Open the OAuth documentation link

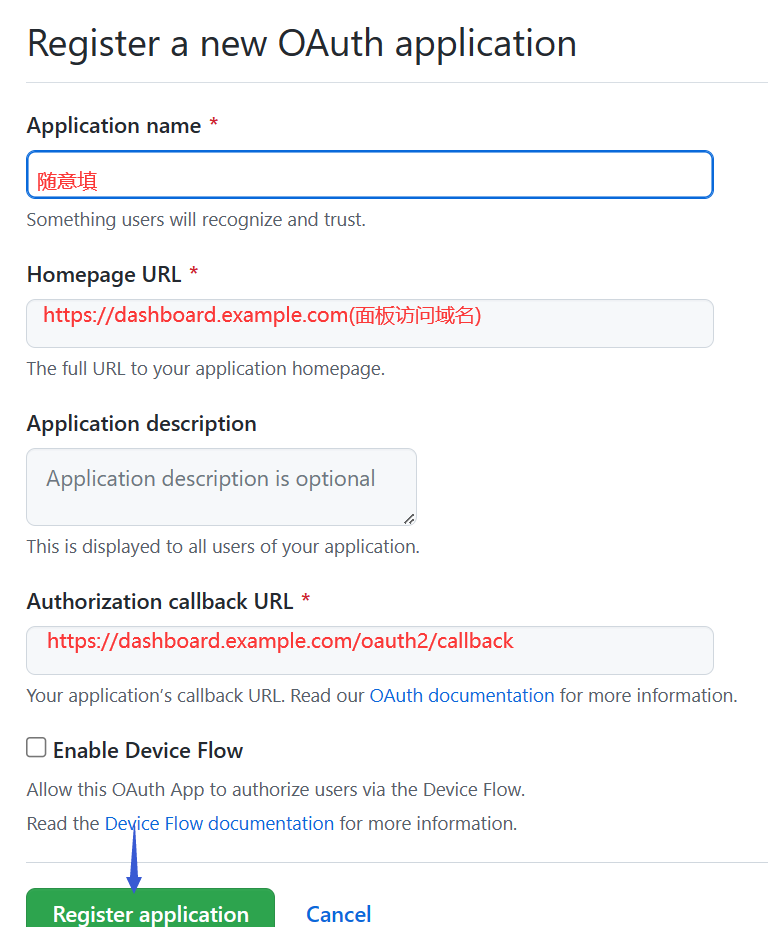click(x=461, y=695)
